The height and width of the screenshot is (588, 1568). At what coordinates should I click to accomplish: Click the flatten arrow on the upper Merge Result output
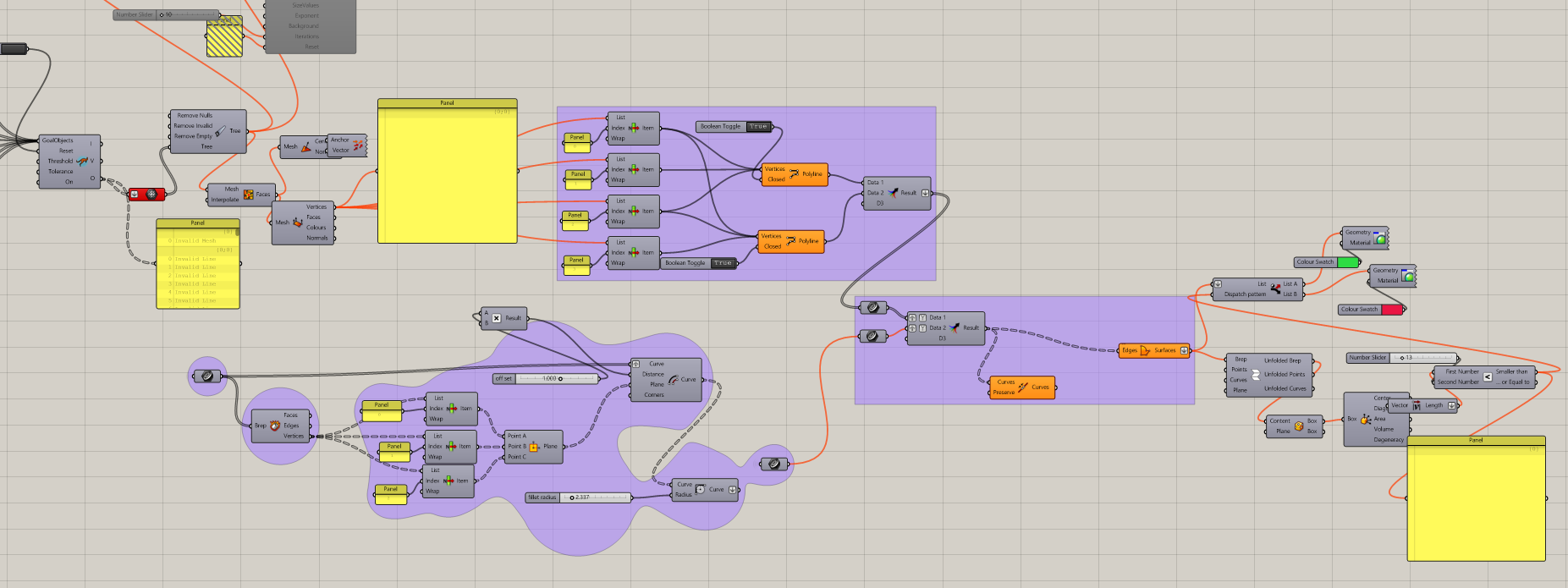(x=925, y=193)
